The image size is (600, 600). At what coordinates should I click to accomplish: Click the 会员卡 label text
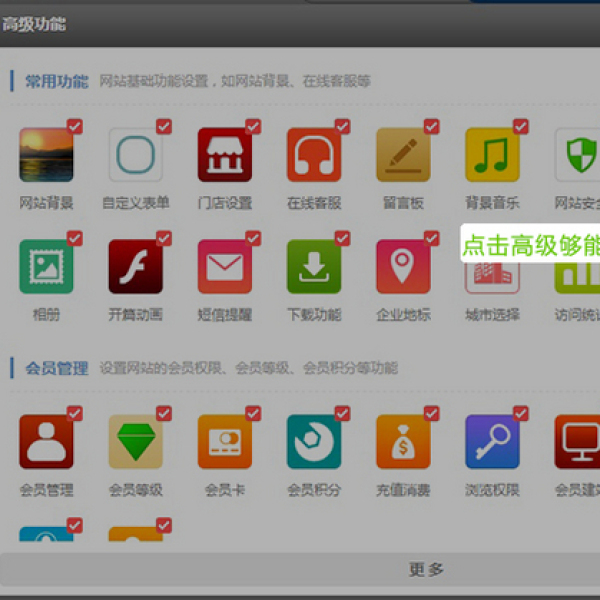pyautogui.click(x=225, y=490)
